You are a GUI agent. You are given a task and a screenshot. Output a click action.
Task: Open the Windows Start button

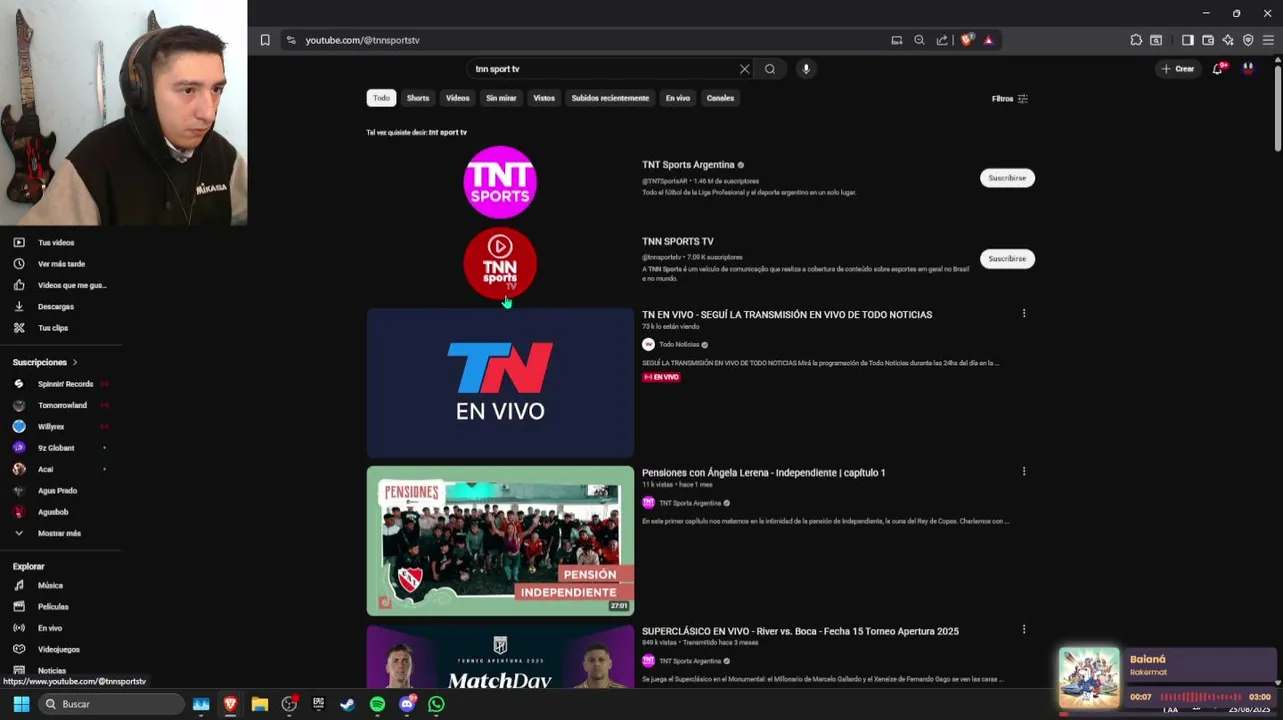pyautogui.click(x=21, y=704)
